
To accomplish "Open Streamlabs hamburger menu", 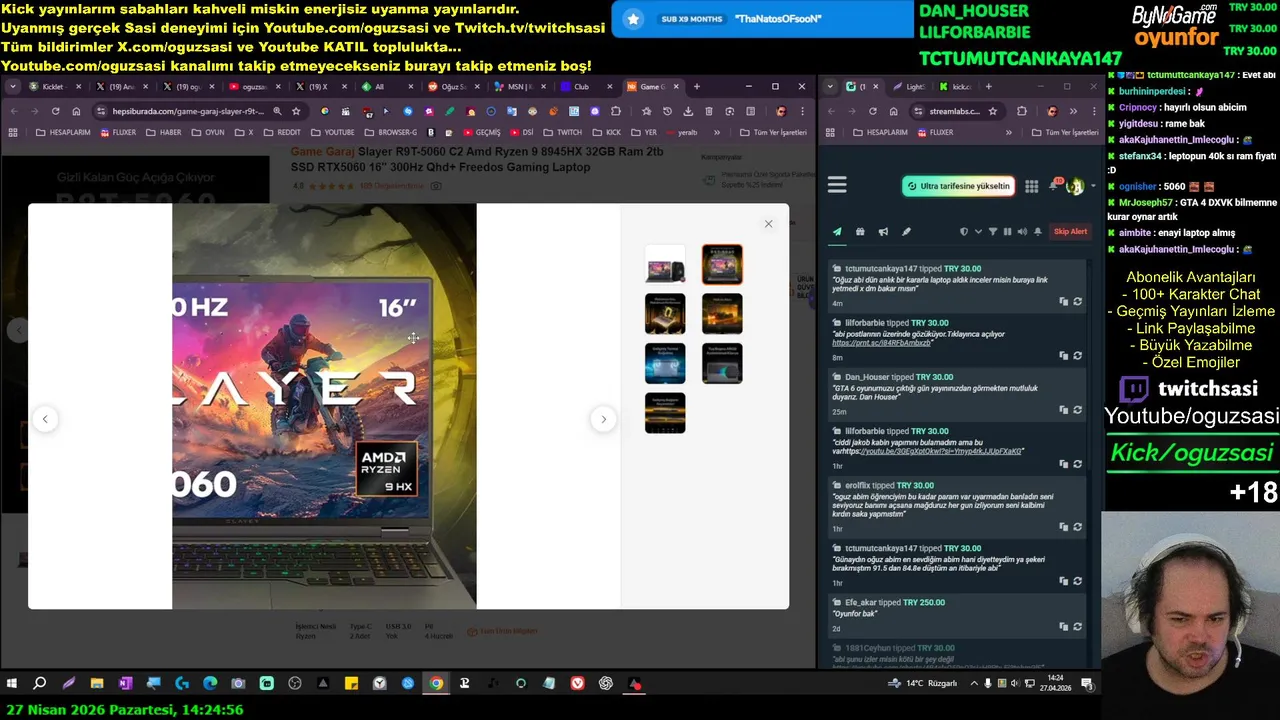I will click(837, 185).
